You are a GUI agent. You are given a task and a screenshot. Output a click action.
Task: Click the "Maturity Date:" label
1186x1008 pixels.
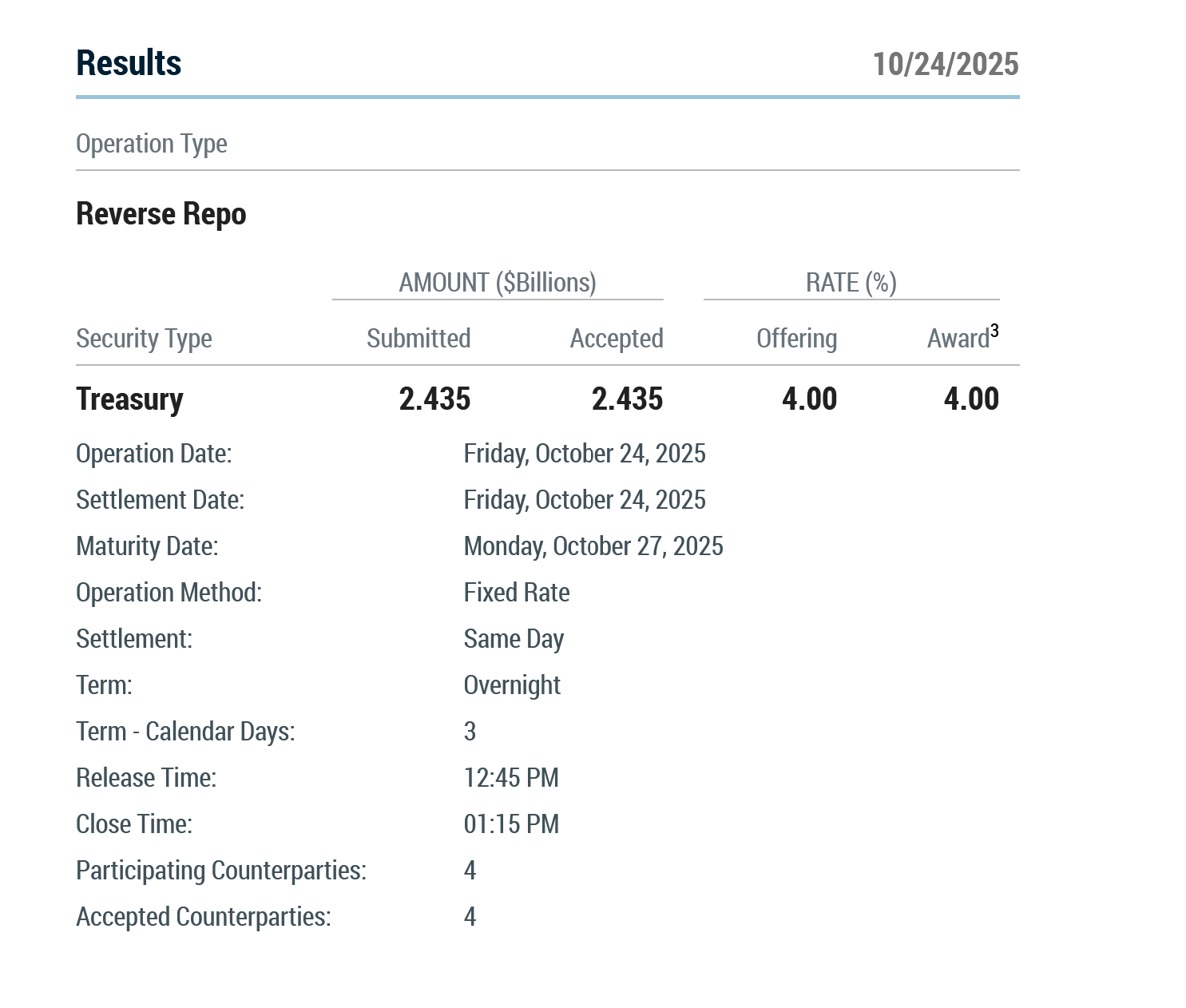click(147, 546)
